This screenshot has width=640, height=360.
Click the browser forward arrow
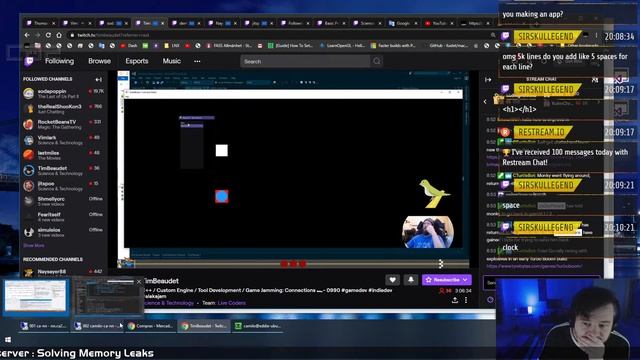click(38, 35)
